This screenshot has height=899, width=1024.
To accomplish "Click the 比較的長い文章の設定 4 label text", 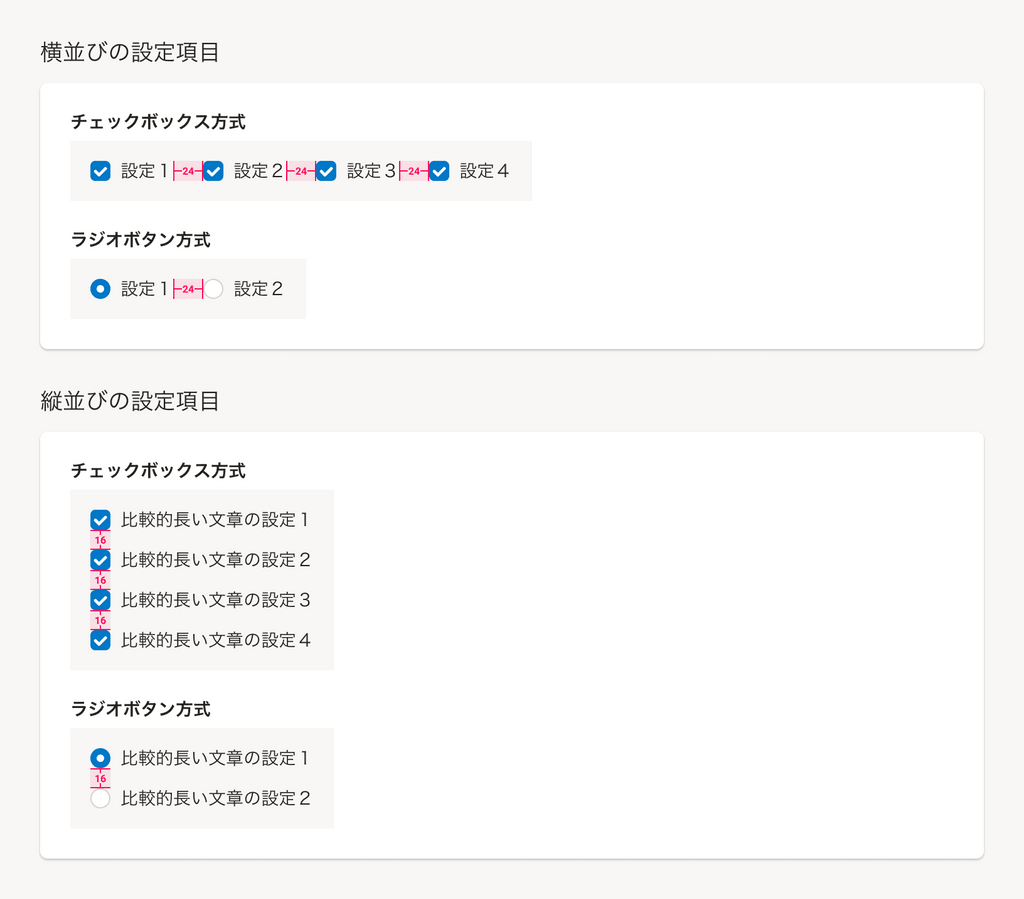I will pos(215,640).
